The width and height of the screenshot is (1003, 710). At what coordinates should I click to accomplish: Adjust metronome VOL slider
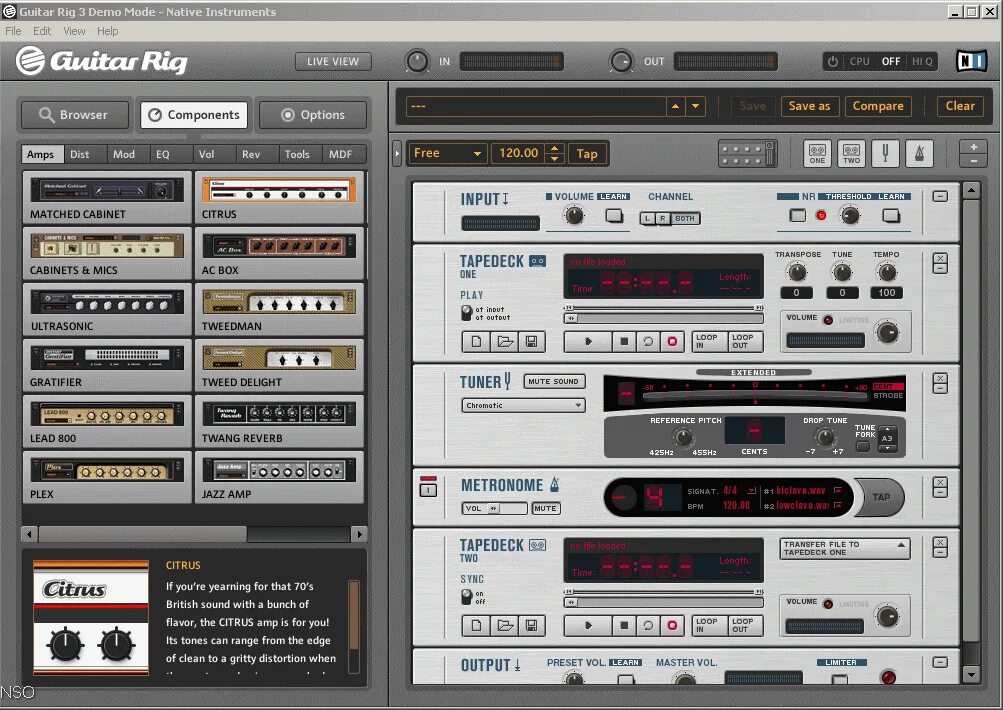click(494, 509)
